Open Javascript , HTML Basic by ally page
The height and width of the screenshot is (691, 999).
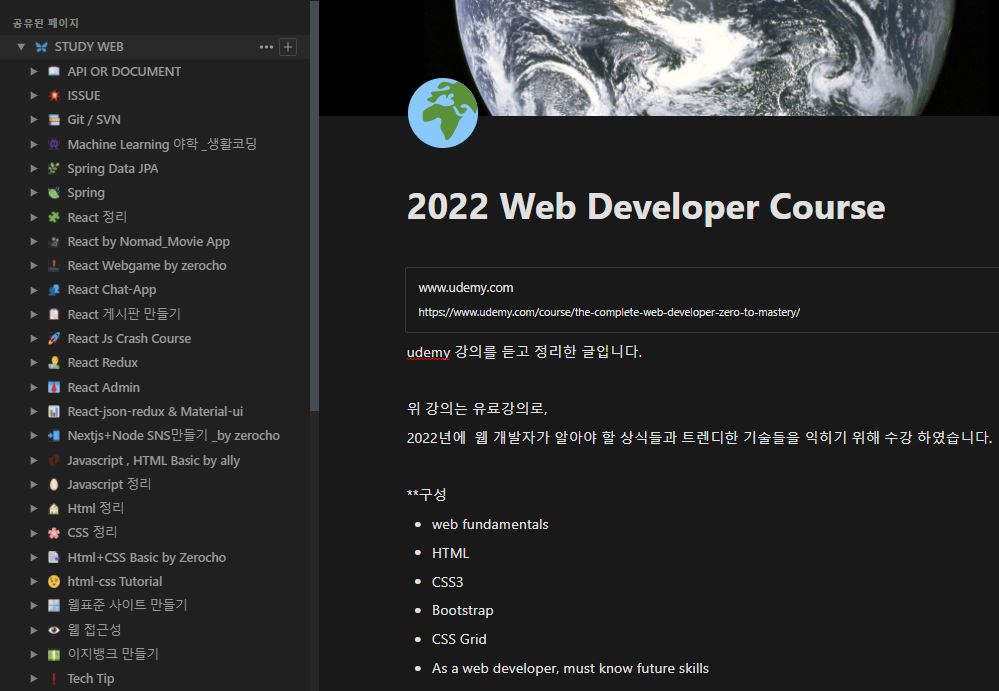pyautogui.click(x=154, y=460)
